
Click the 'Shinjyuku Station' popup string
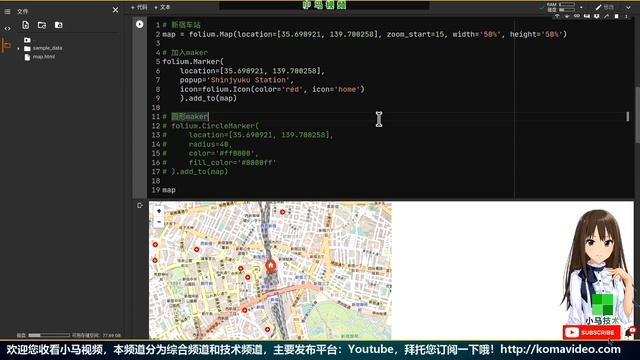click(x=249, y=80)
